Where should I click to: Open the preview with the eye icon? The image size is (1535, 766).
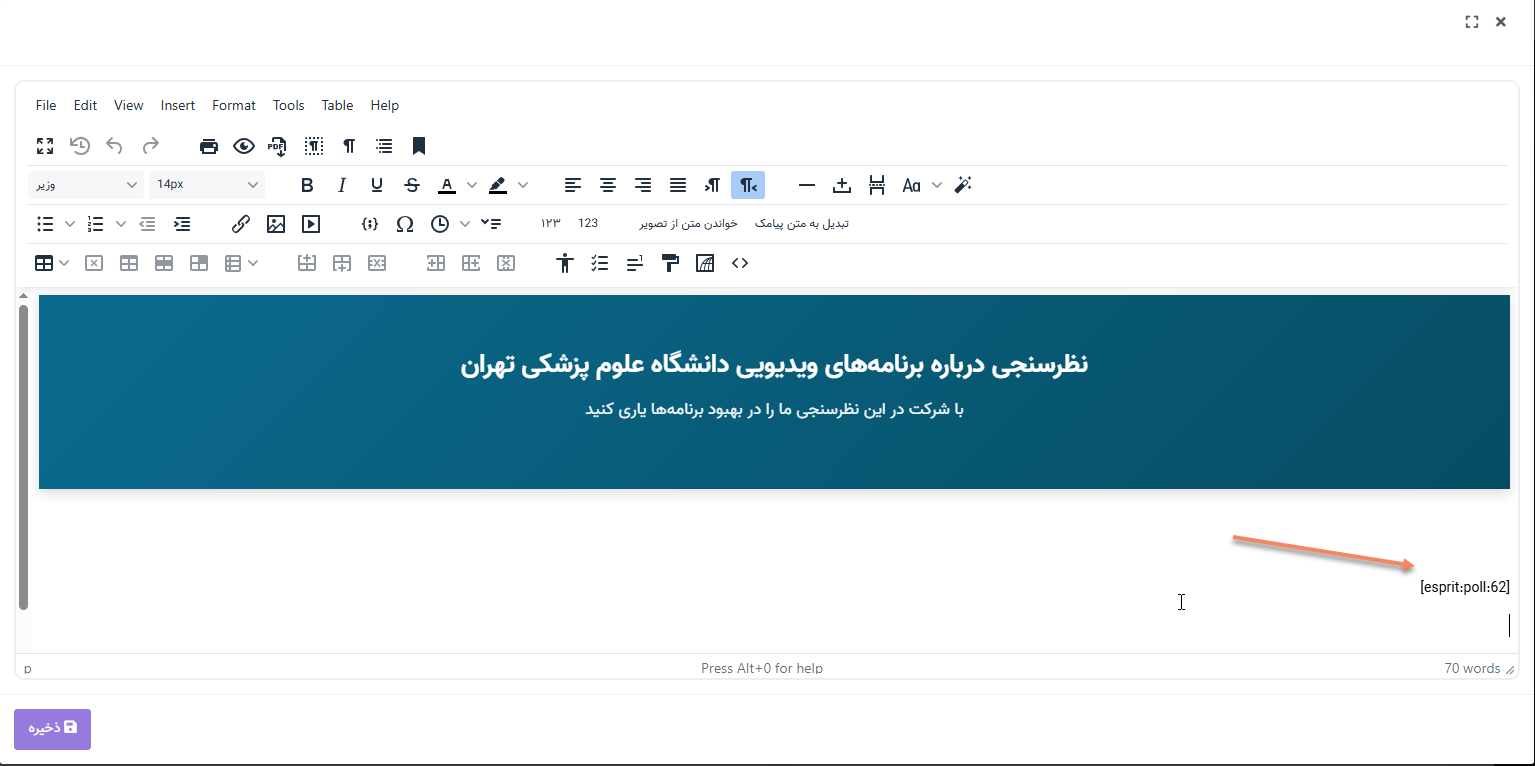[243, 146]
